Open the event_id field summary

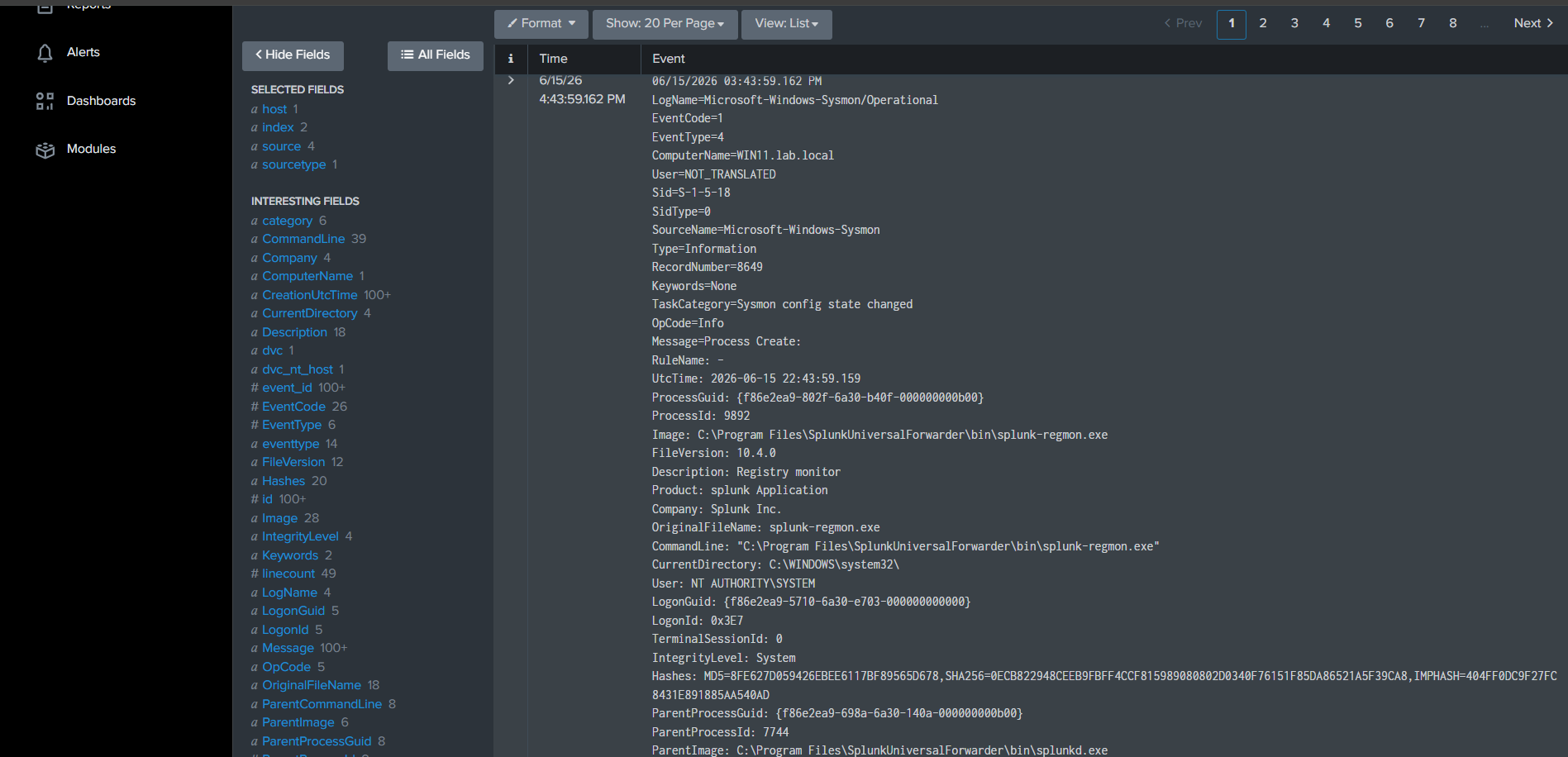pyautogui.click(x=287, y=388)
